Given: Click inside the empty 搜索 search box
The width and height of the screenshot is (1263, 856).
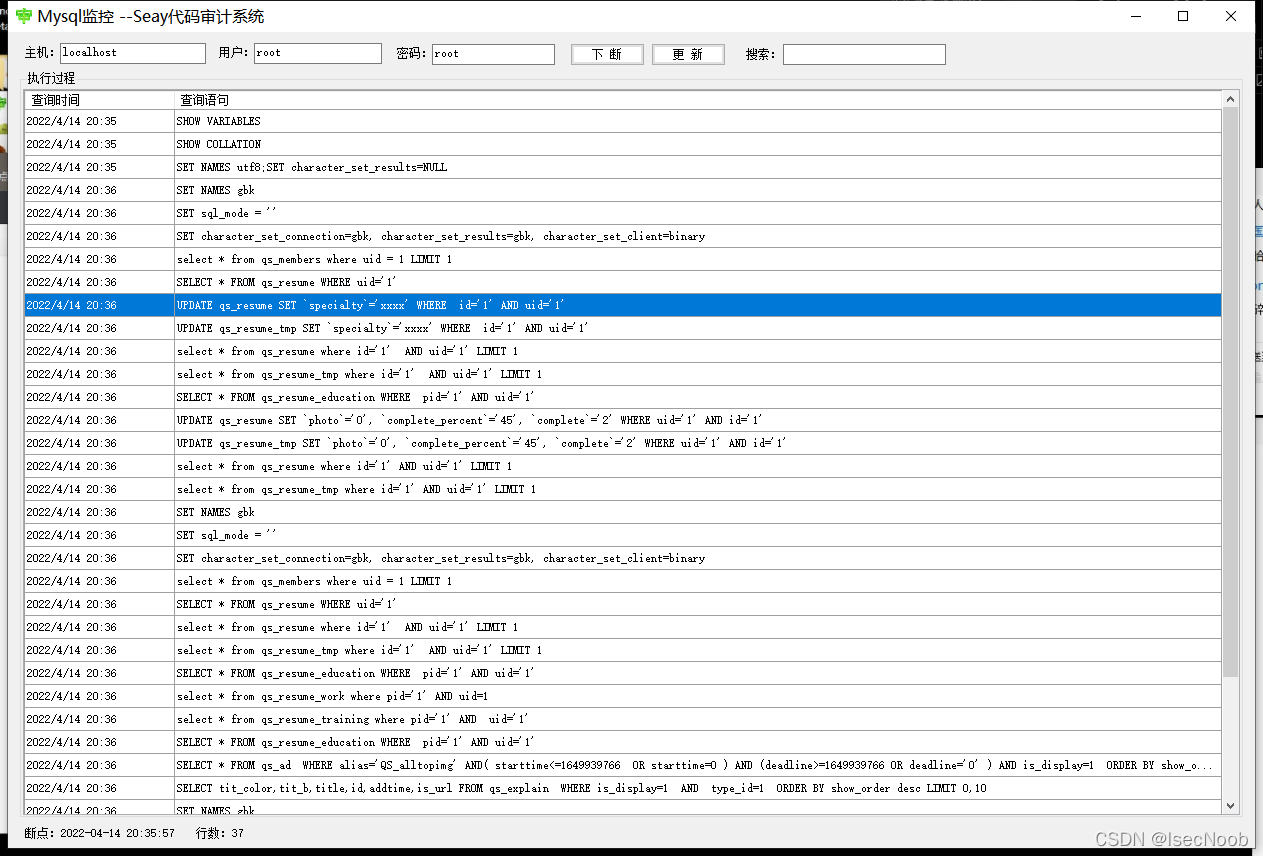Looking at the screenshot, I should point(863,54).
